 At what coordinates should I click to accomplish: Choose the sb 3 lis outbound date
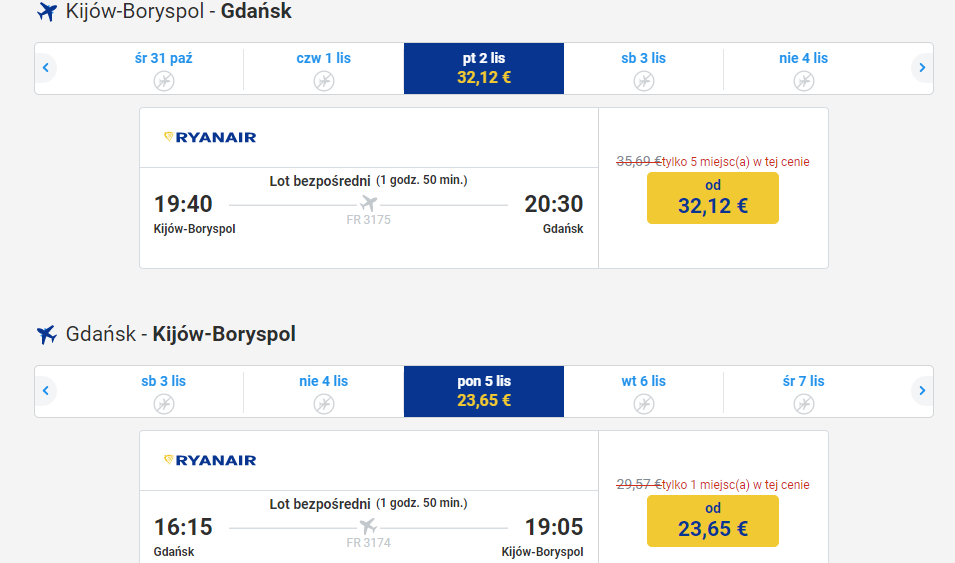coord(644,68)
